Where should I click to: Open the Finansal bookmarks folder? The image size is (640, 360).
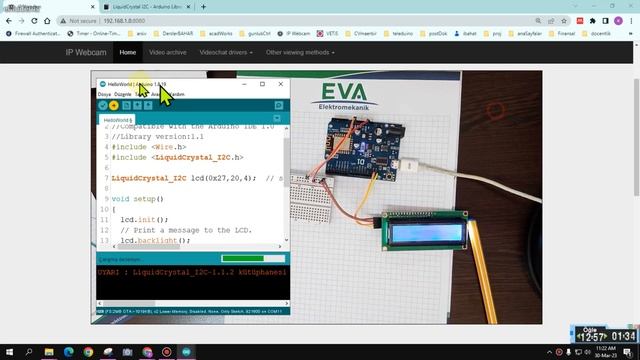tap(563, 33)
